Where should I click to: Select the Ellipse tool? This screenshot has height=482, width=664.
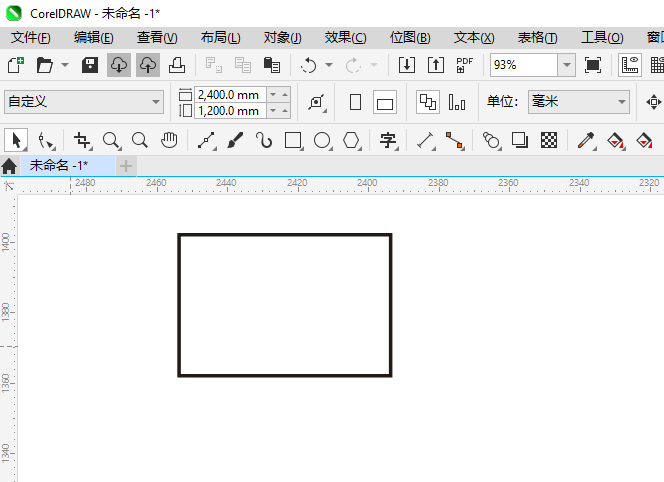click(322, 140)
